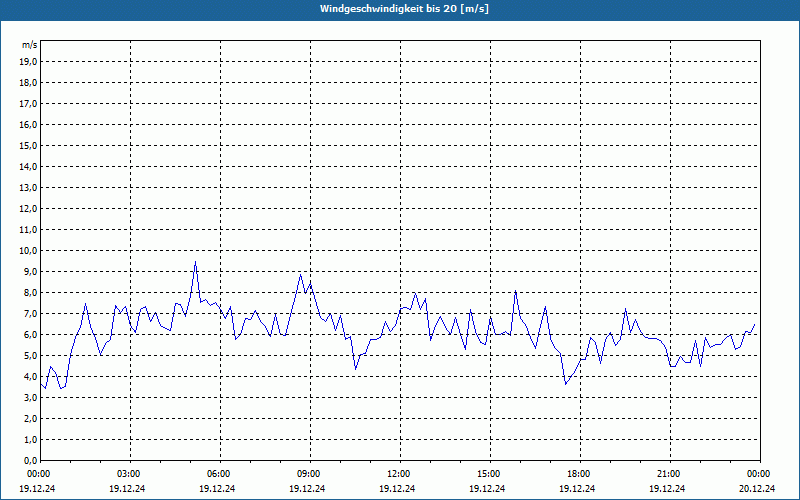Click the "19.12.24" date under 12:00
Viewport: 800px width, 500px height.
tap(397, 488)
